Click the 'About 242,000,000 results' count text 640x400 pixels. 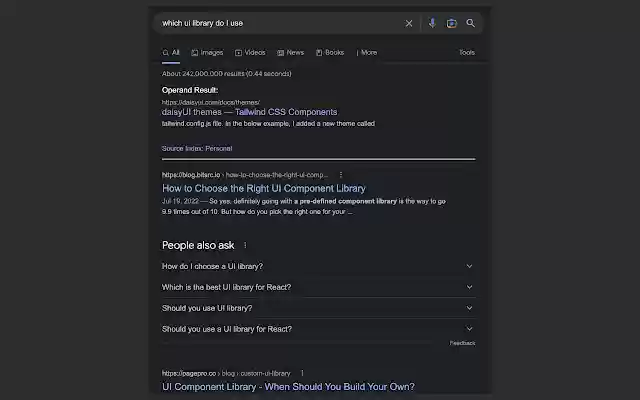point(227,74)
